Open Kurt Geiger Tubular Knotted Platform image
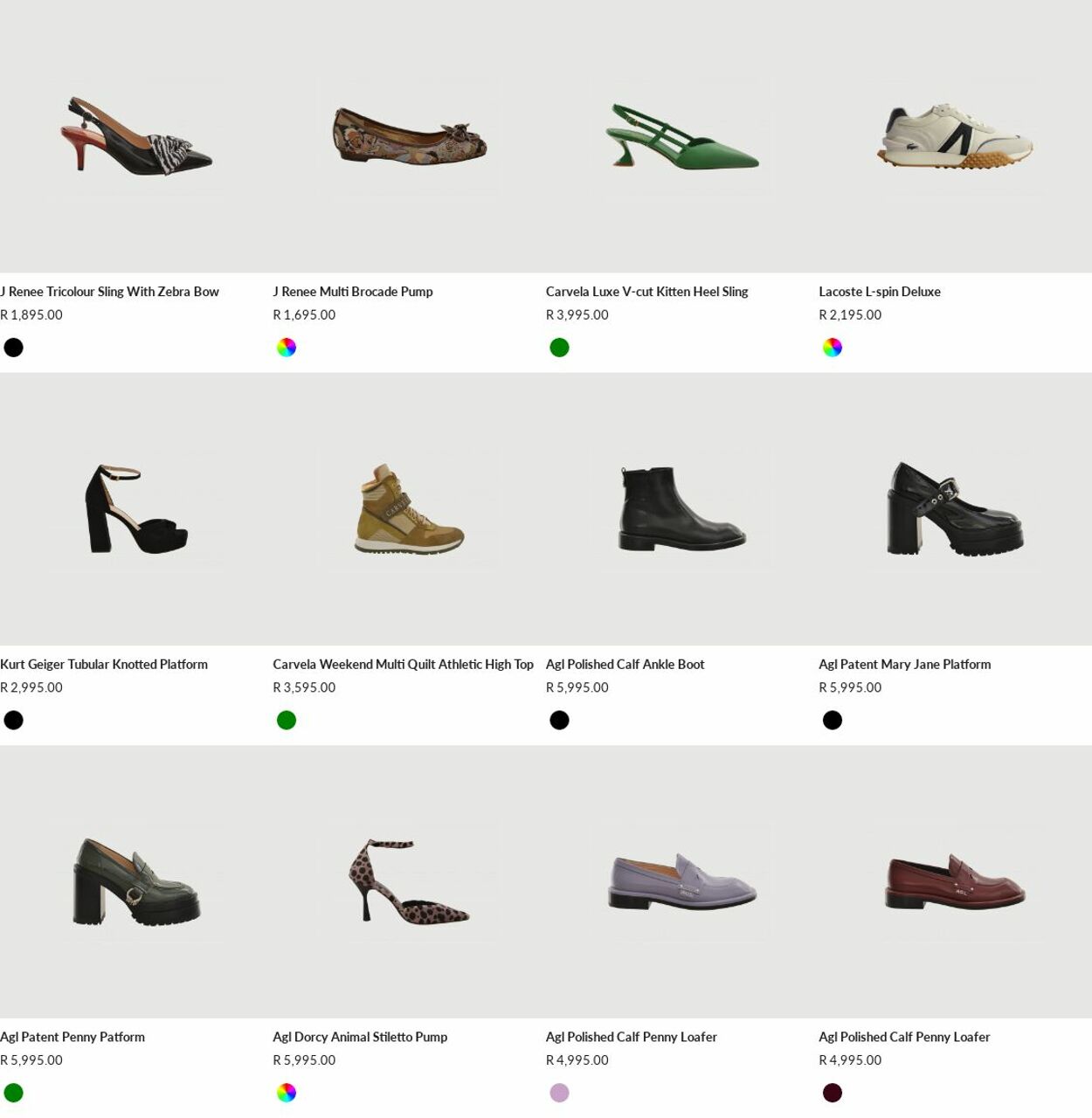This screenshot has width=1092, height=1118. 136,509
